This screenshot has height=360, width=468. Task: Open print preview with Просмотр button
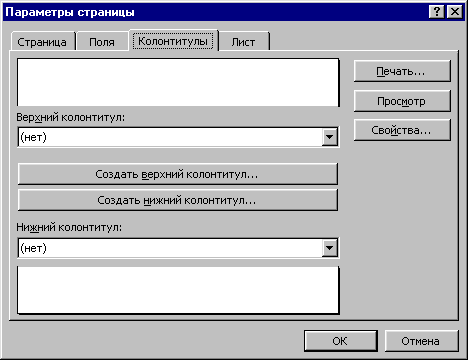click(x=402, y=101)
